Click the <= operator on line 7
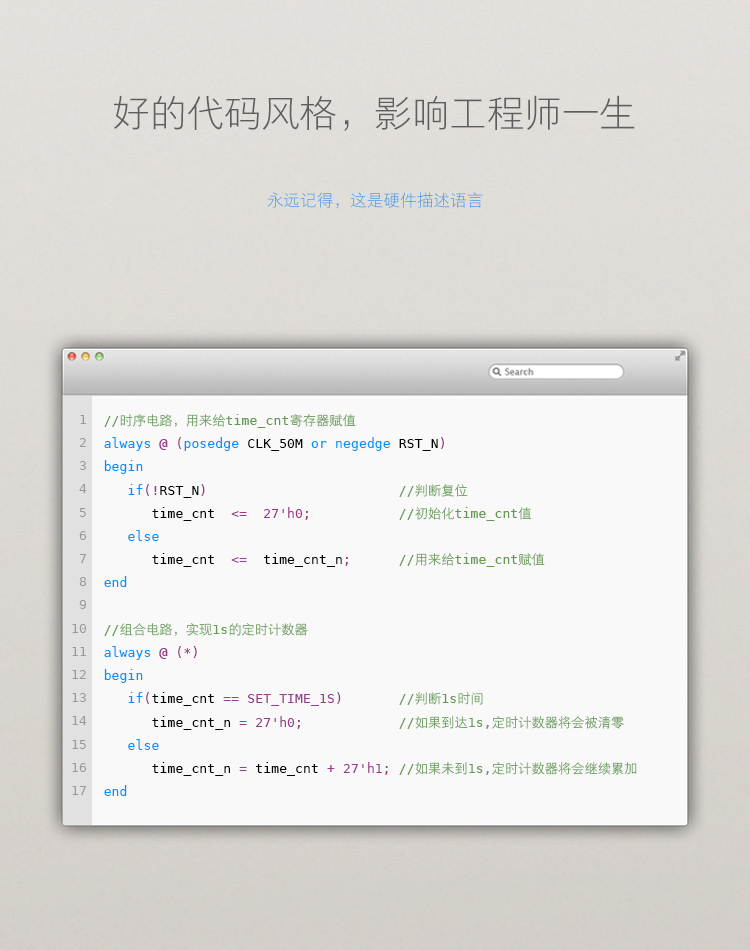Image resolution: width=750 pixels, height=950 pixels. click(x=239, y=560)
